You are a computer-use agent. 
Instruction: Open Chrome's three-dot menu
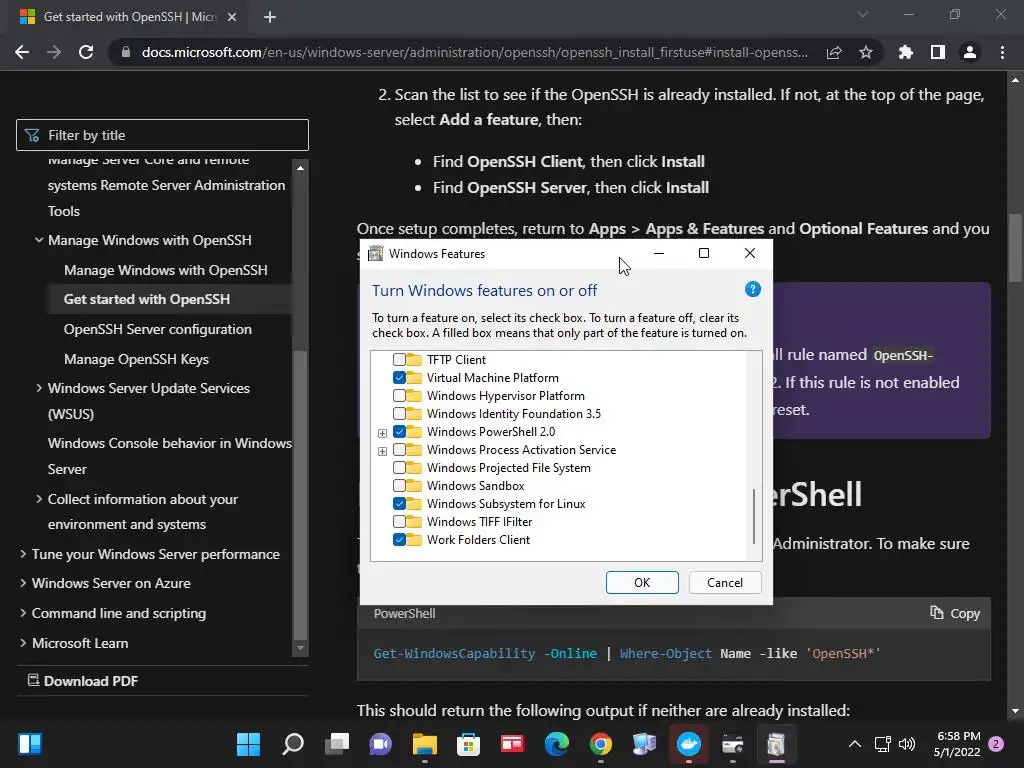pyautogui.click(x=1002, y=52)
